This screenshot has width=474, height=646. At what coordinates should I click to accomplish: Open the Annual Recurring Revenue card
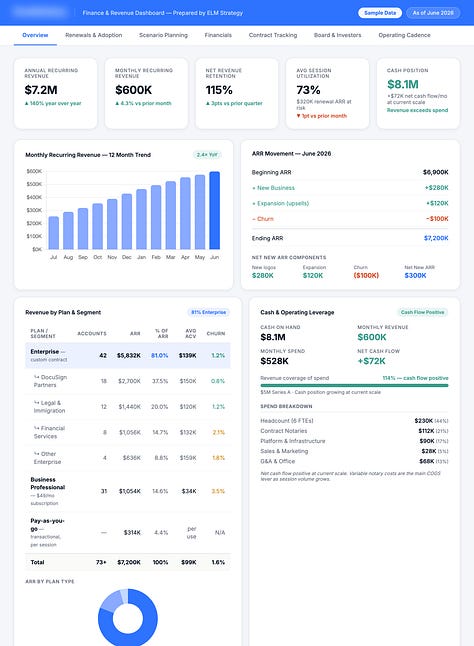[x=56, y=94]
